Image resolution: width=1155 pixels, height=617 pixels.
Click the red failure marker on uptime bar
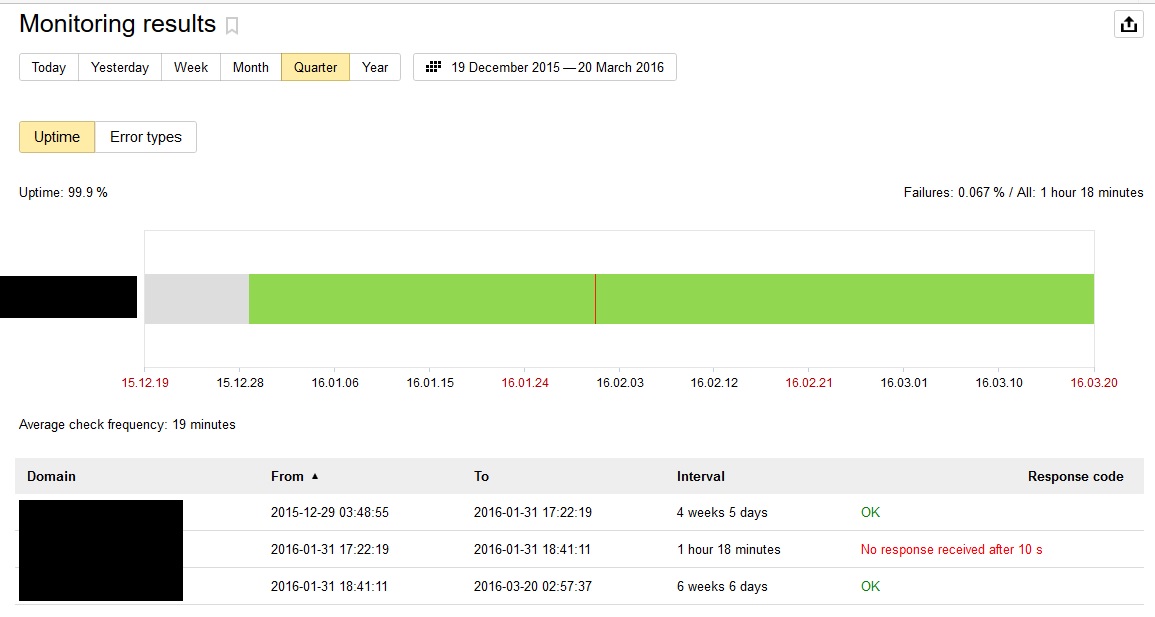click(x=595, y=299)
